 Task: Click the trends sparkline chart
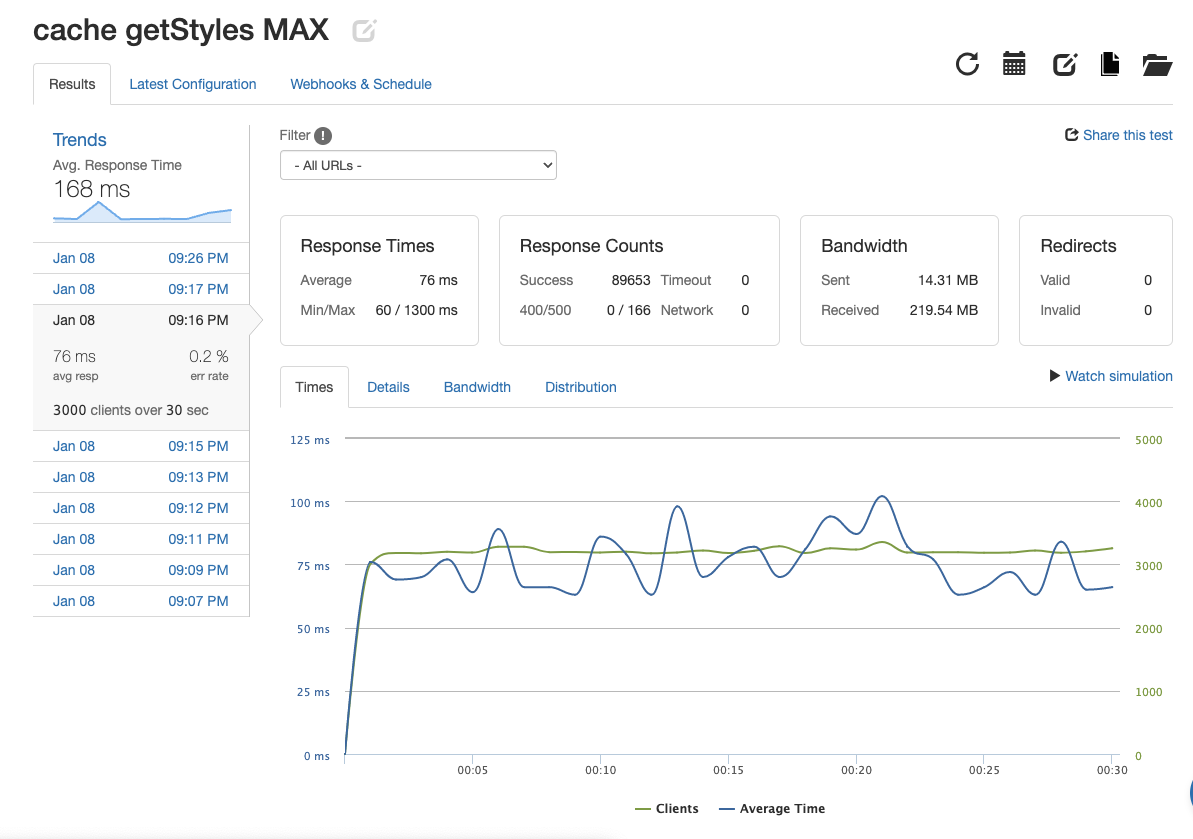pos(142,212)
